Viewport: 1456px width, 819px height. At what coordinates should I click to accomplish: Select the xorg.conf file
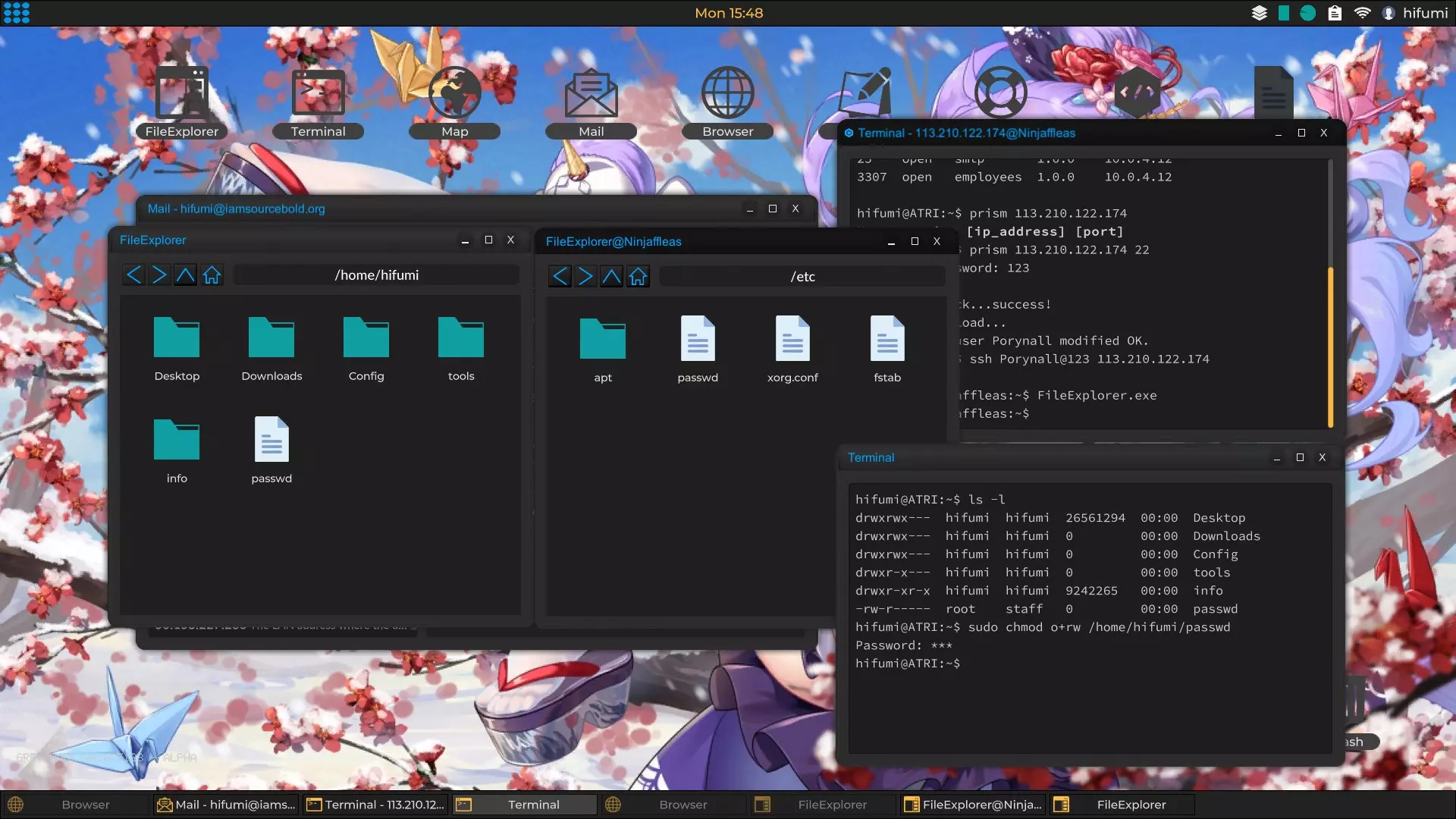tap(792, 349)
